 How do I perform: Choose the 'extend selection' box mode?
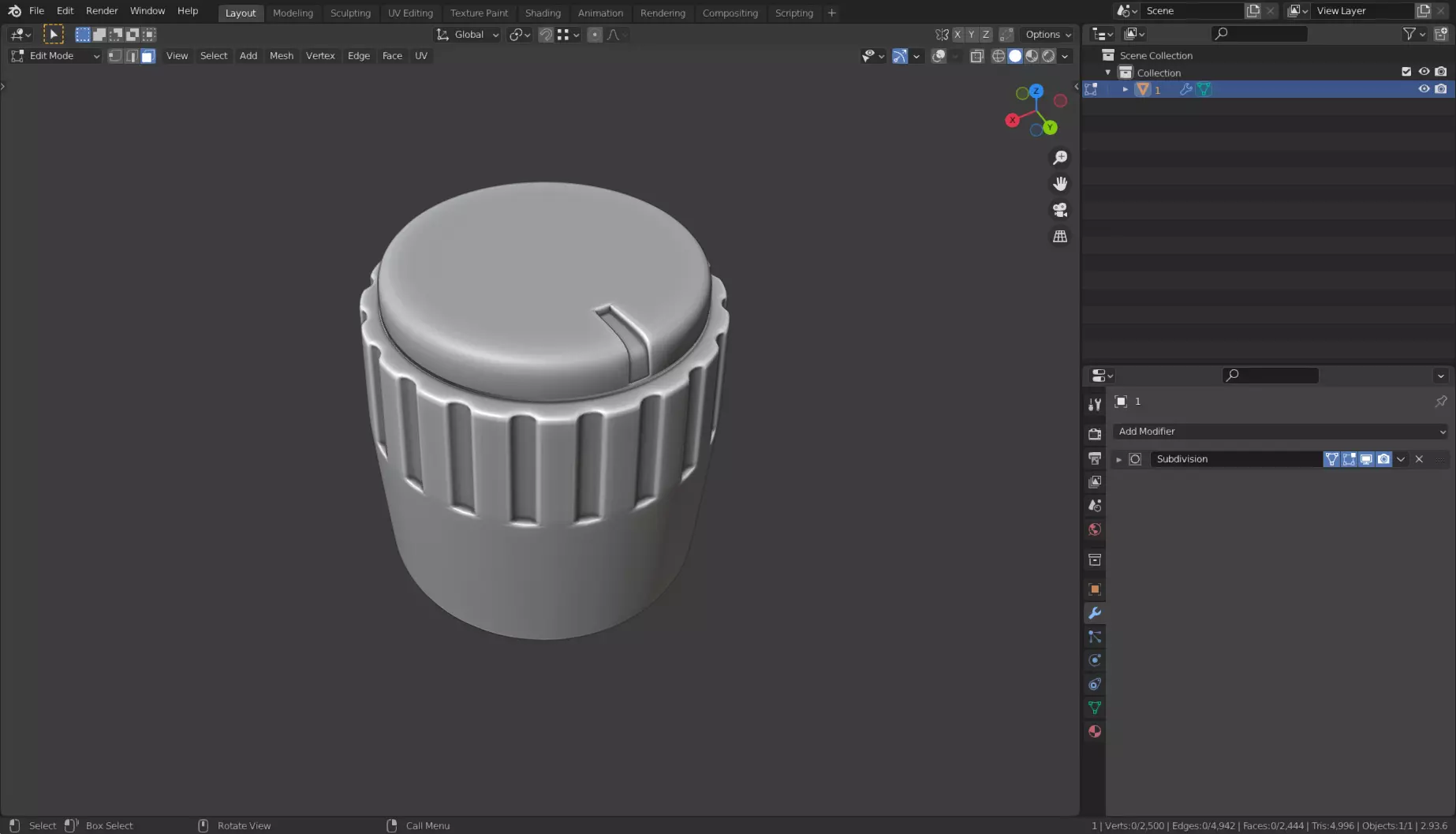pos(99,35)
